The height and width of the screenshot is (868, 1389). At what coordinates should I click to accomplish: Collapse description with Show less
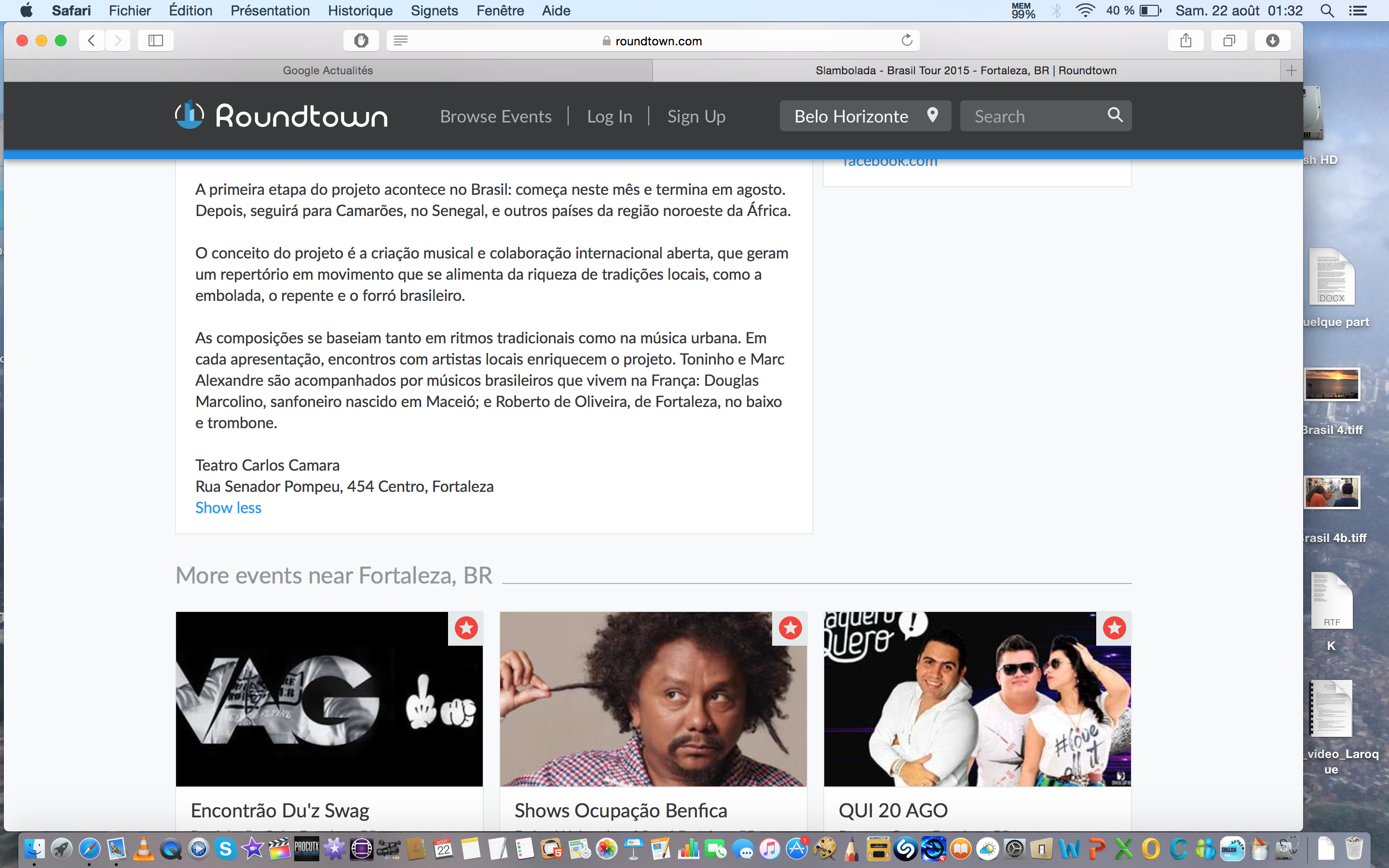coord(228,507)
